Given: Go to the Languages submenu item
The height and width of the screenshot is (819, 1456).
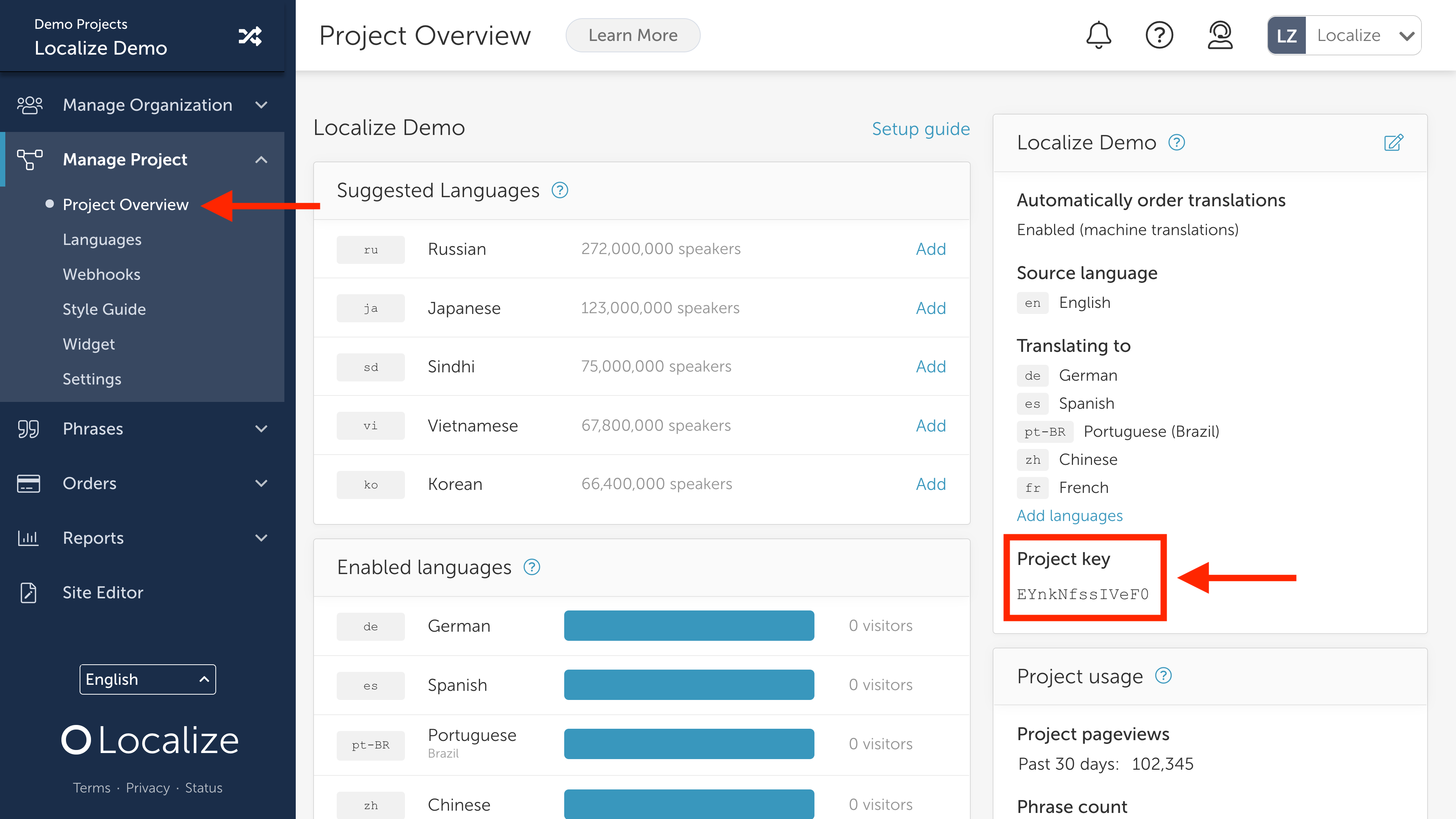Looking at the screenshot, I should click(102, 239).
